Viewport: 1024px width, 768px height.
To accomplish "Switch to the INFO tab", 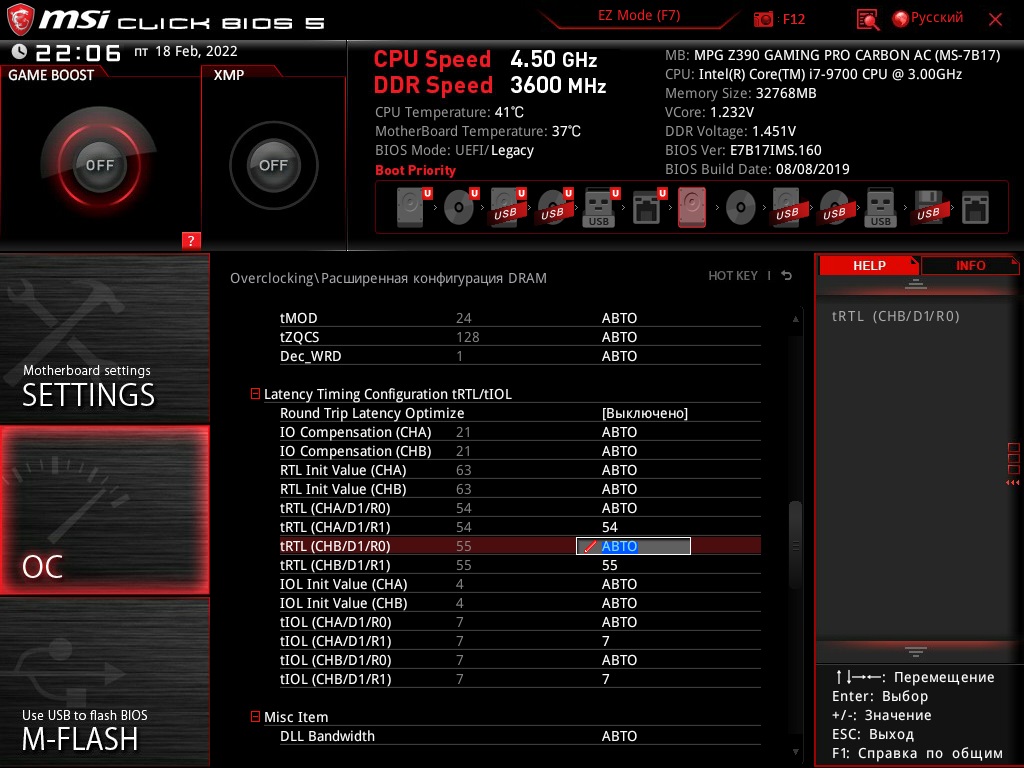I will 970,265.
